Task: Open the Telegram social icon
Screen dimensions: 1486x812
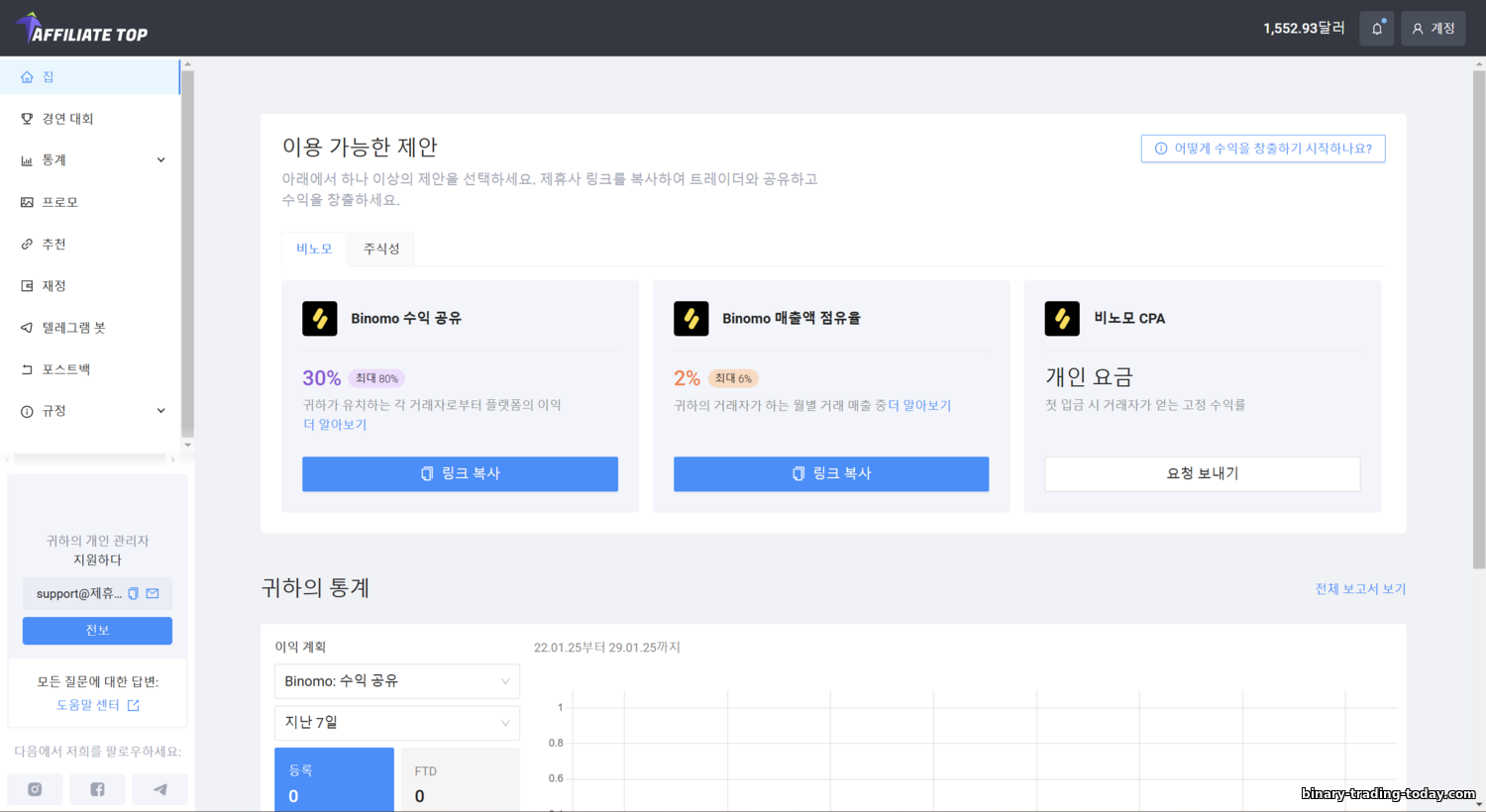Action: (x=159, y=789)
